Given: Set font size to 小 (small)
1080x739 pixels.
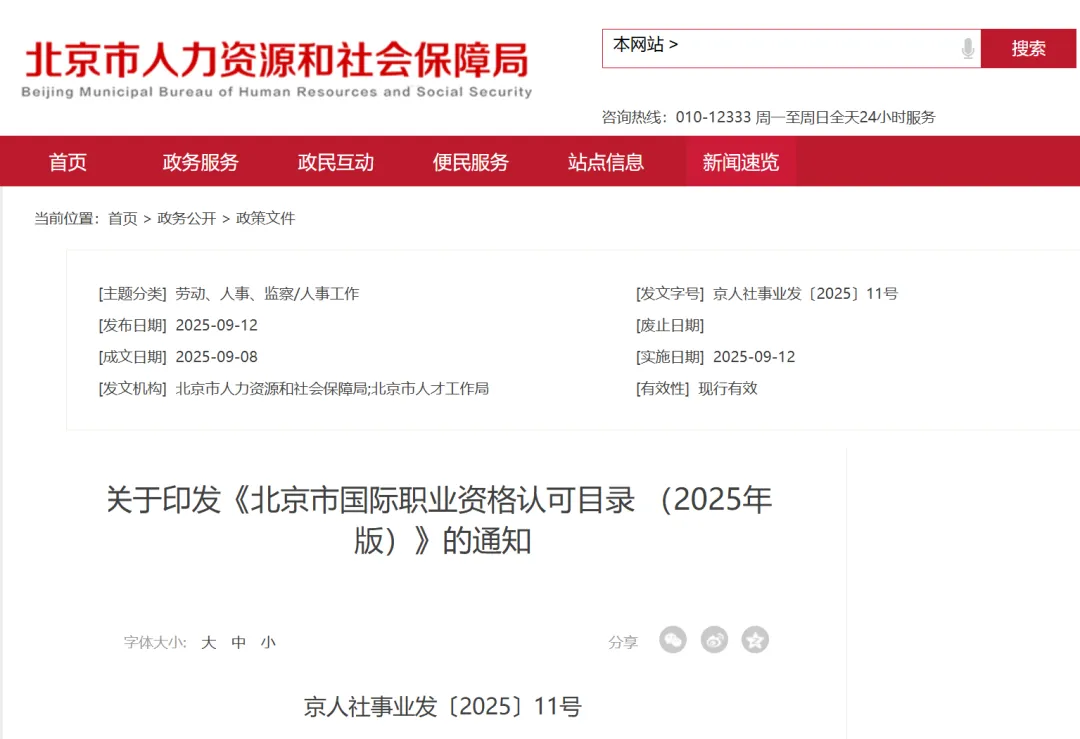Looking at the screenshot, I should point(268,642).
